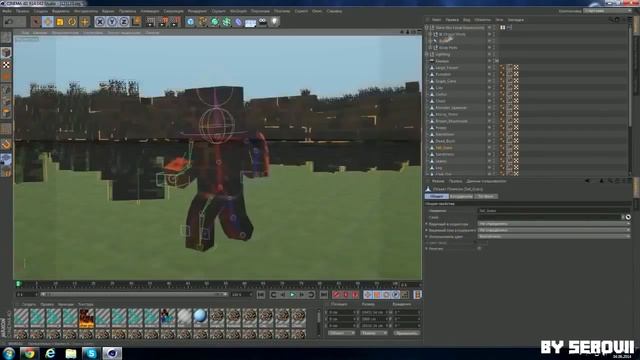Image resolution: width=640 pixels, height=360 pixels.
Task: Enable Texture mode checkerboard icon
Action: pyautogui.click(x=6, y=65)
